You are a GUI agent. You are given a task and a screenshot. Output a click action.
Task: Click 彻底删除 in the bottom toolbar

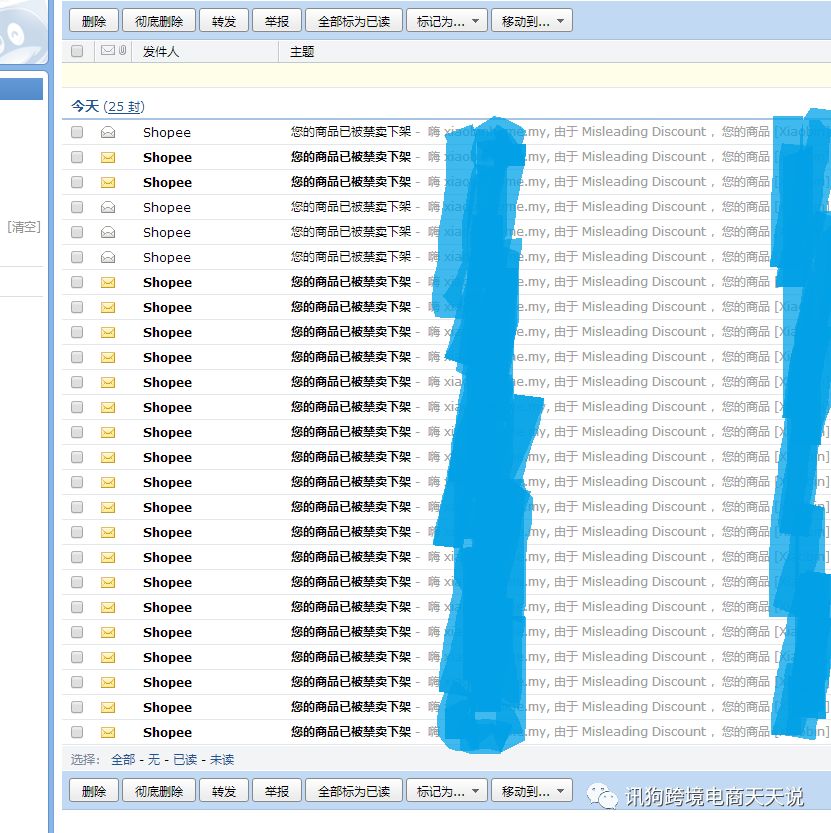click(159, 791)
